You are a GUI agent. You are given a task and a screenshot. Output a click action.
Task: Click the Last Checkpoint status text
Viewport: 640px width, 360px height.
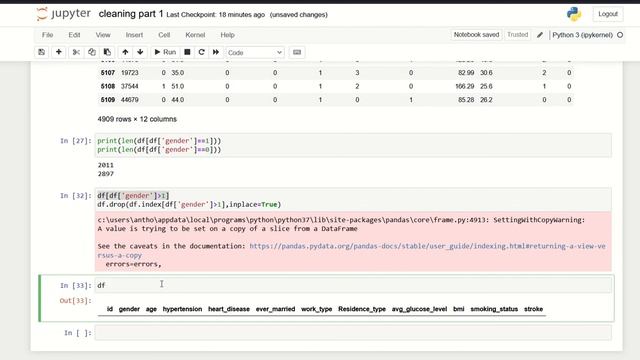click(x=216, y=15)
